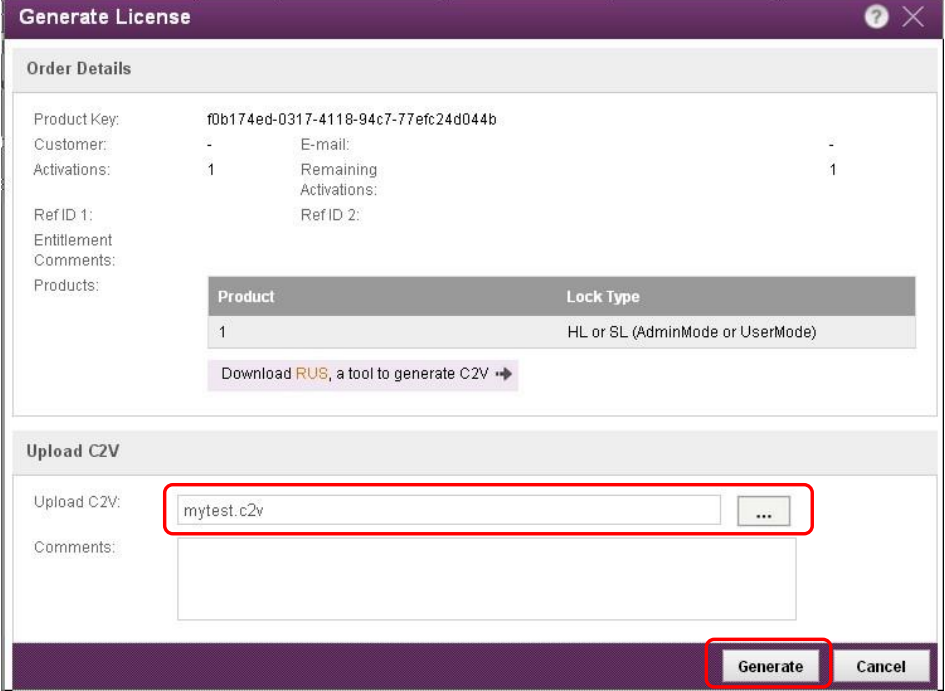Screen dimensions: 945x691
Task: Click the Remaining Activations label
Action: [x=339, y=179]
